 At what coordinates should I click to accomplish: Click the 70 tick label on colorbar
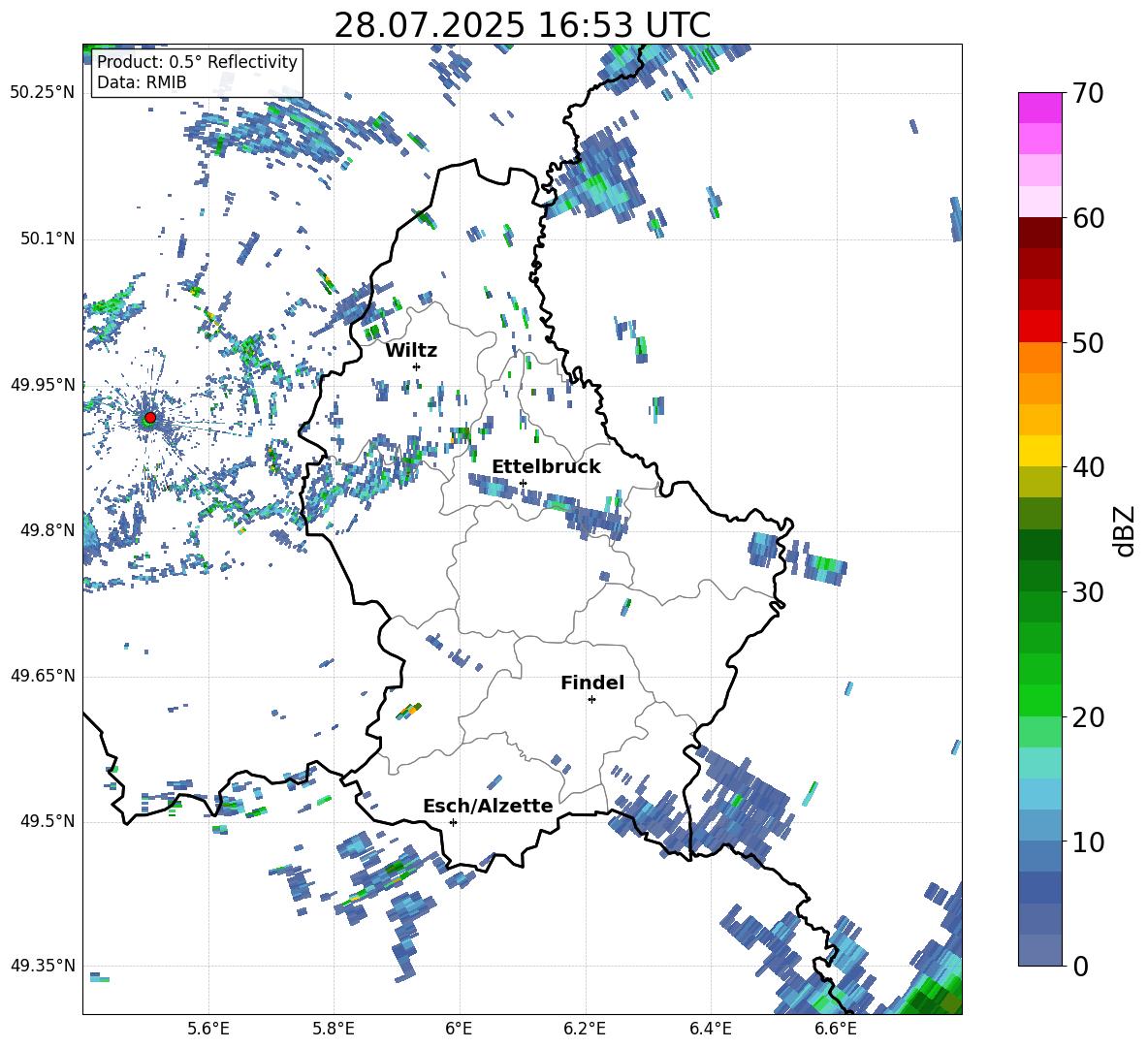coord(1088,94)
